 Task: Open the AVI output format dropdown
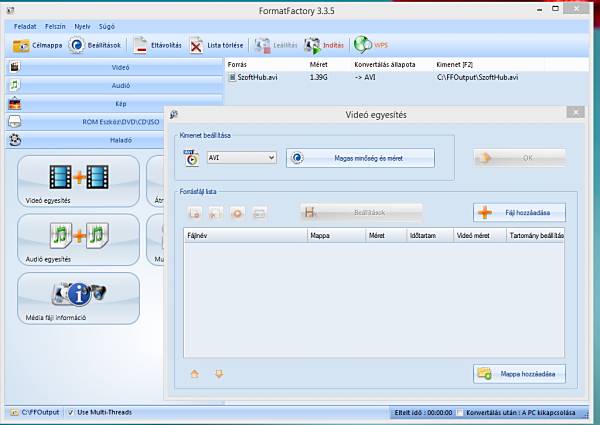[240, 157]
